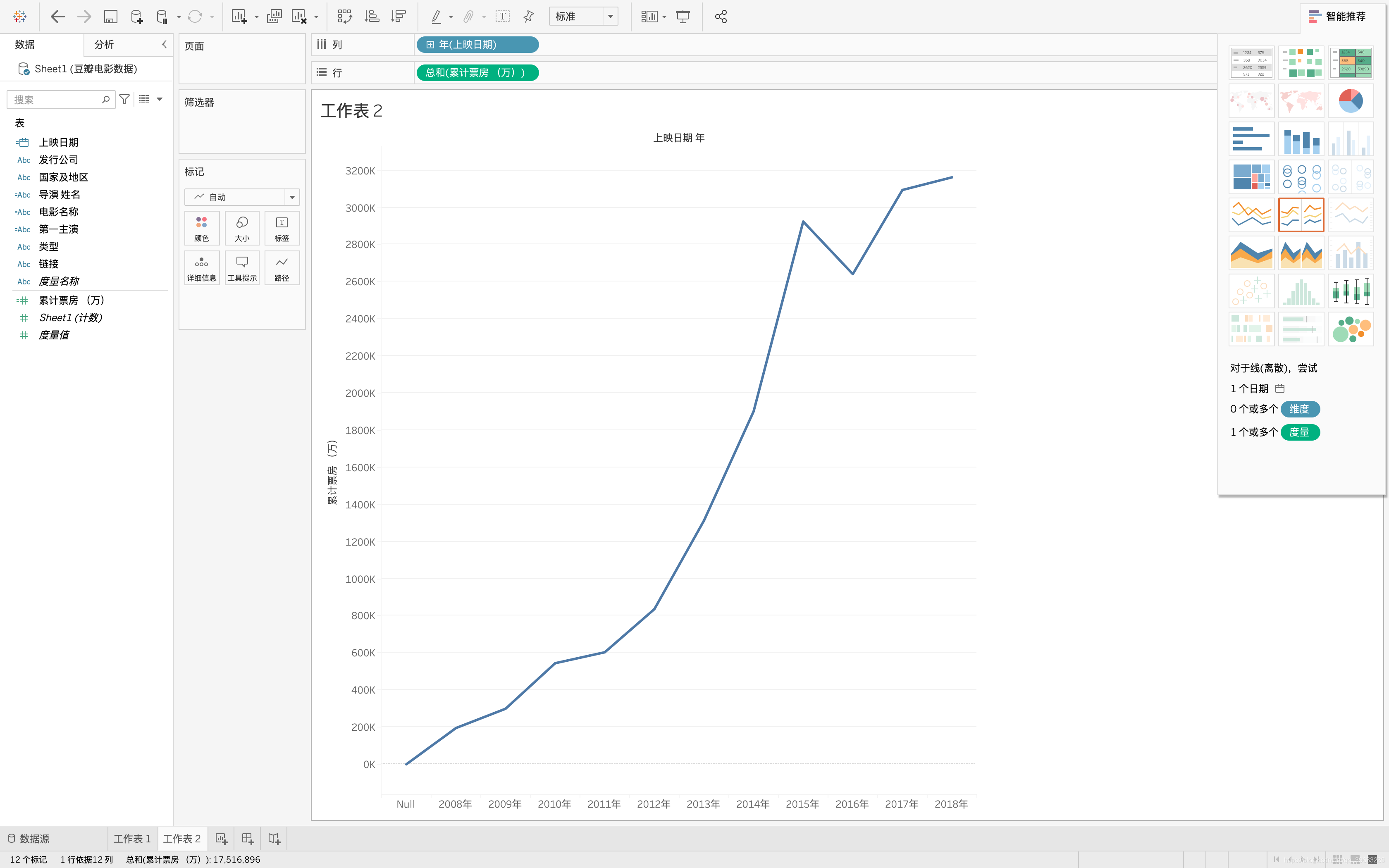Screen dimensions: 1389x868
Task: Open the Color marks card
Action: [201, 228]
